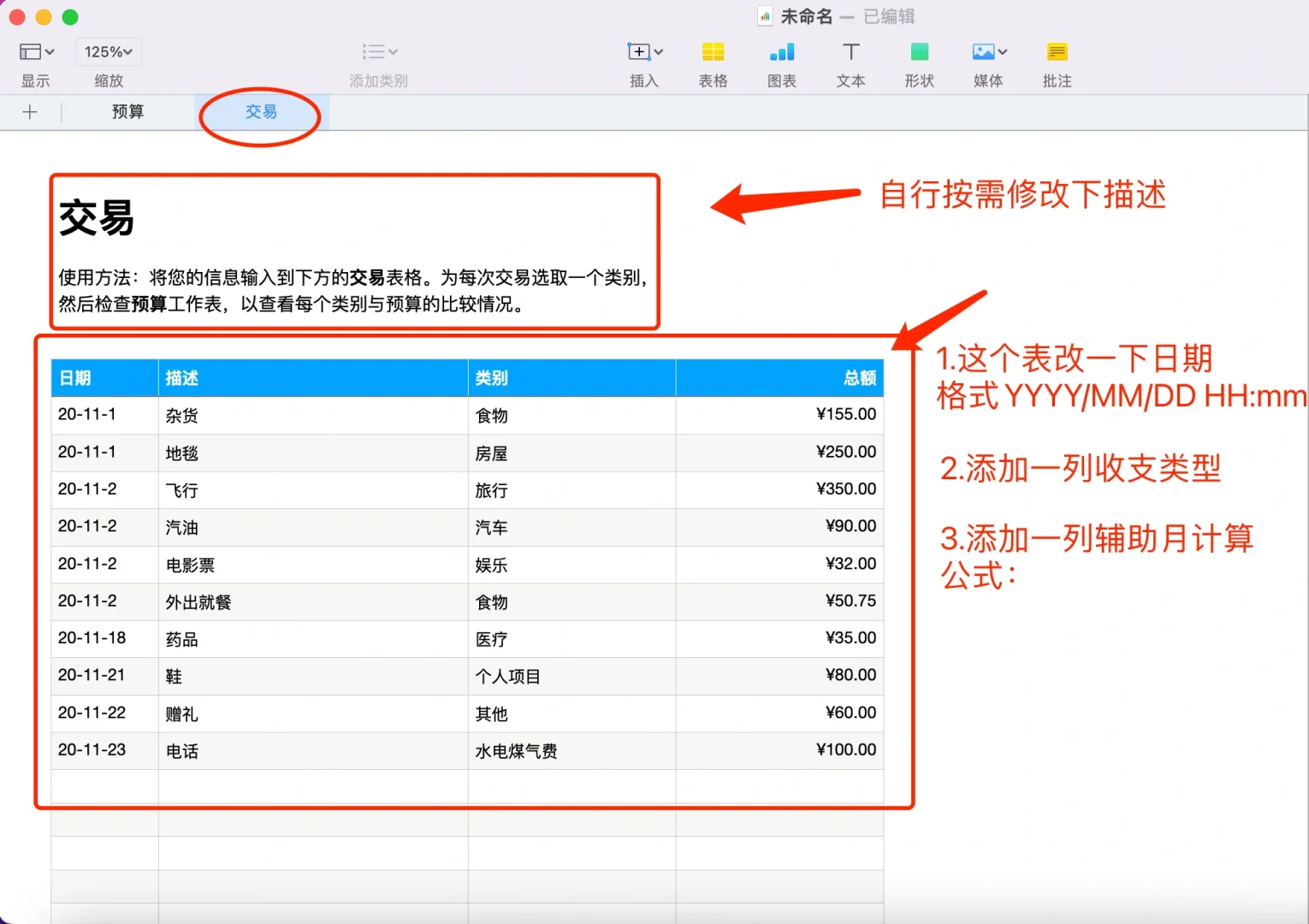Switch to the 预算 sheet tab
The height and width of the screenshot is (924, 1309).
point(127,111)
